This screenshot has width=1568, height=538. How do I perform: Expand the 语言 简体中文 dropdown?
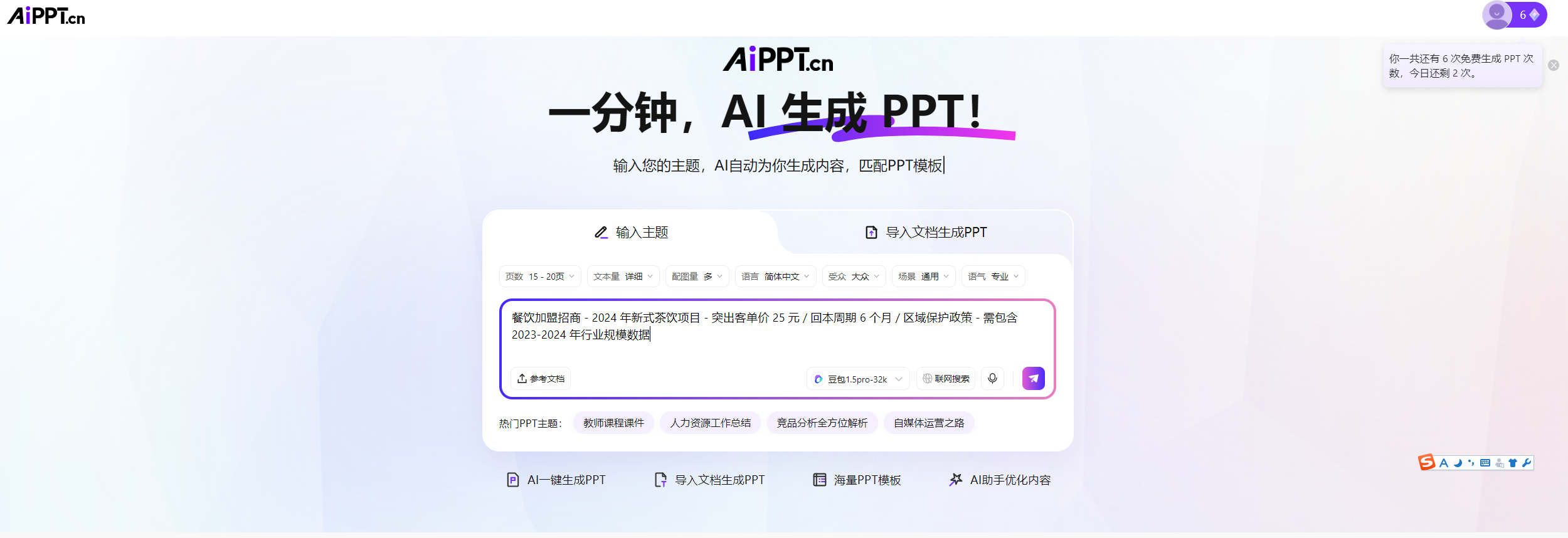click(x=775, y=277)
